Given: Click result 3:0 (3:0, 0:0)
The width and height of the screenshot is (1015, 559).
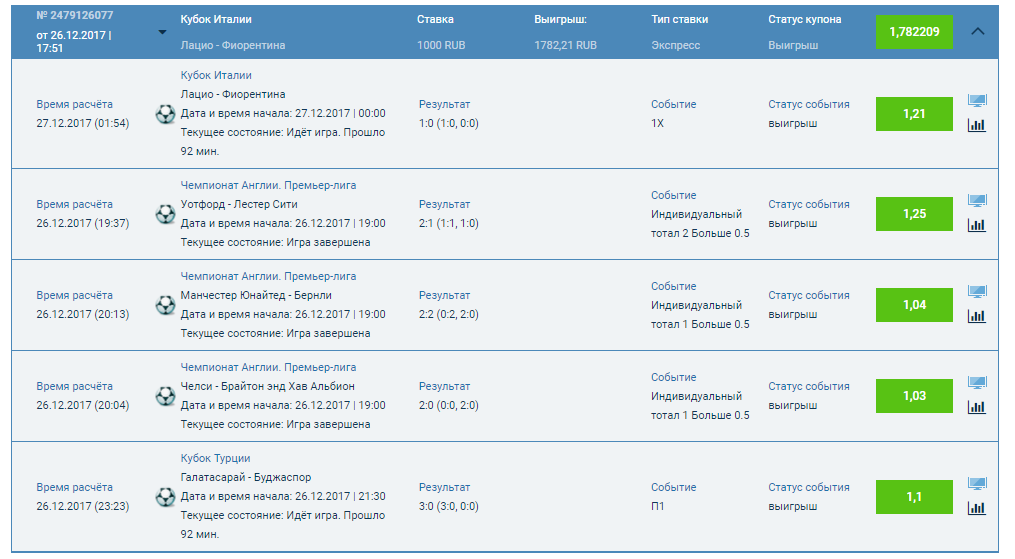Looking at the screenshot, I should click(449, 507).
